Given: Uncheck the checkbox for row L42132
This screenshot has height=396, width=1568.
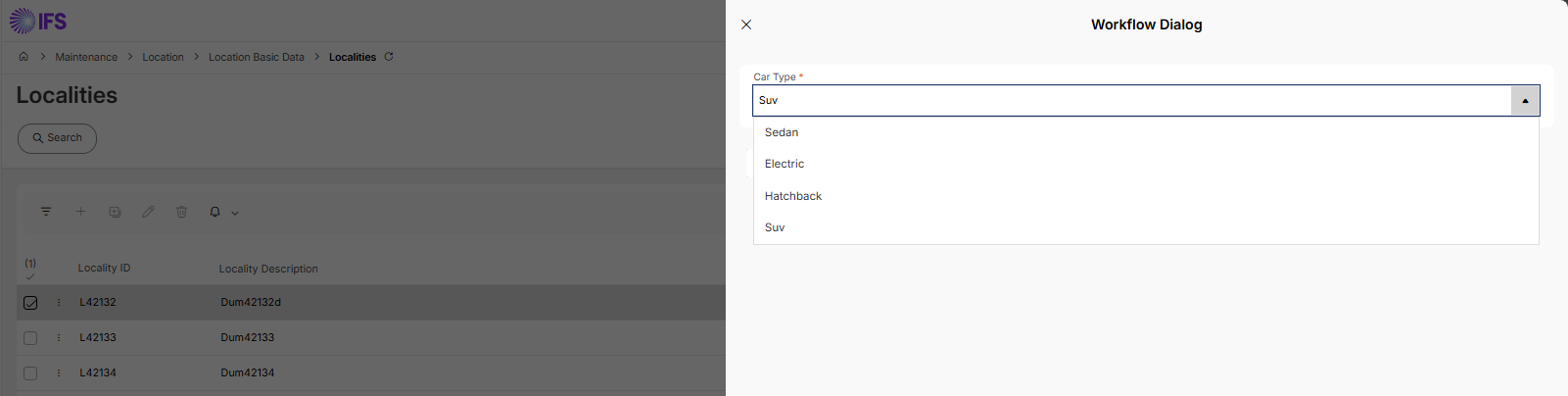Looking at the screenshot, I should click(x=30, y=303).
